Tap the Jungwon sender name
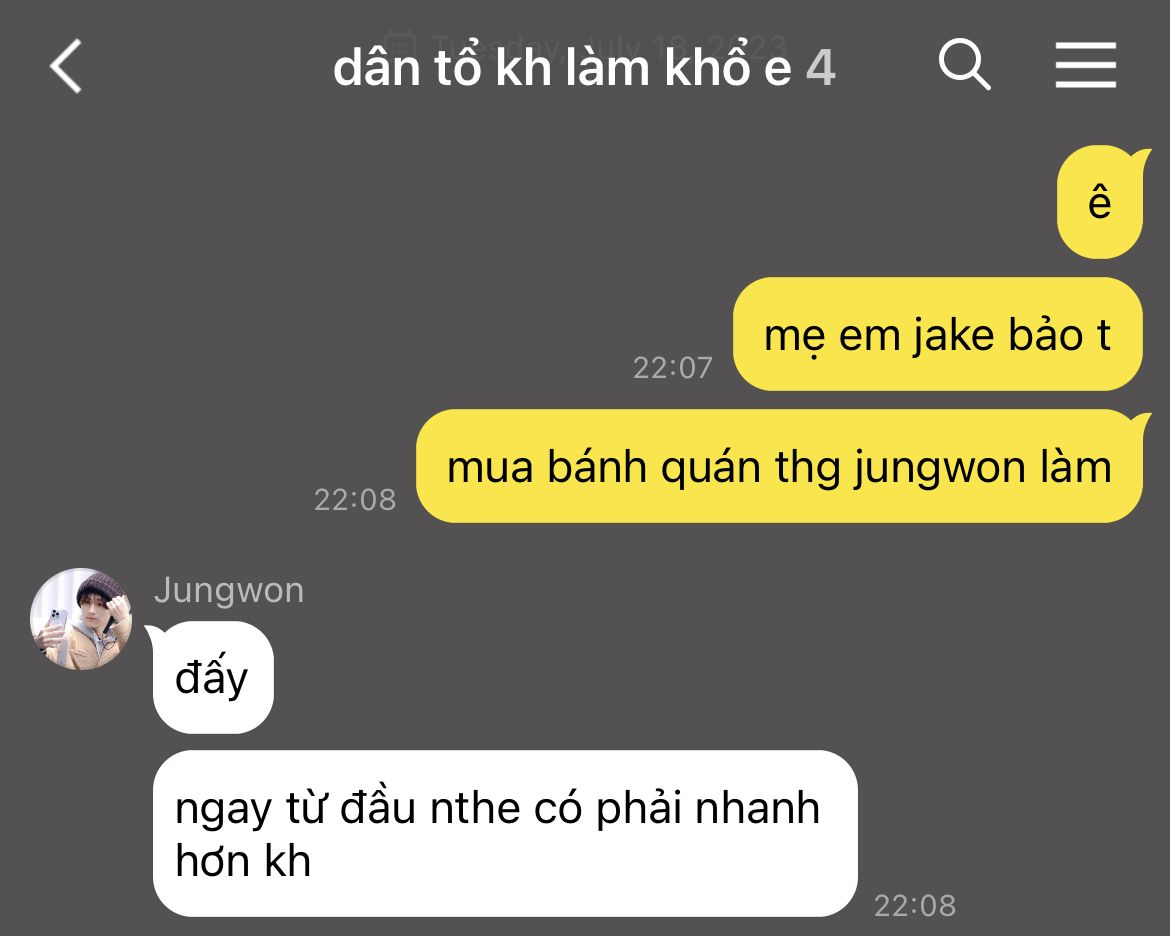Screen dimensions: 1170x936 229,590
